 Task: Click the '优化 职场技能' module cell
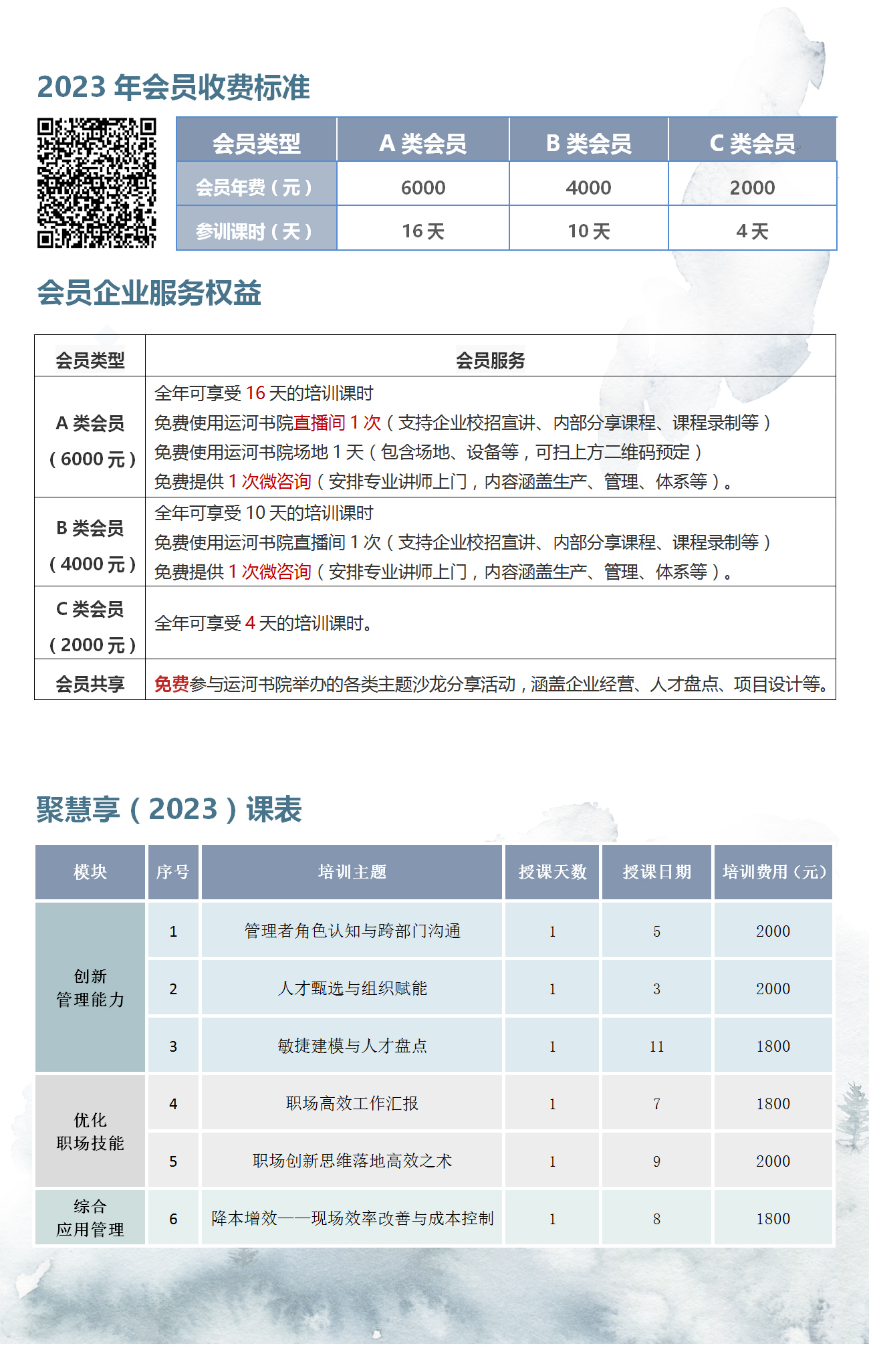[x=90, y=1131]
